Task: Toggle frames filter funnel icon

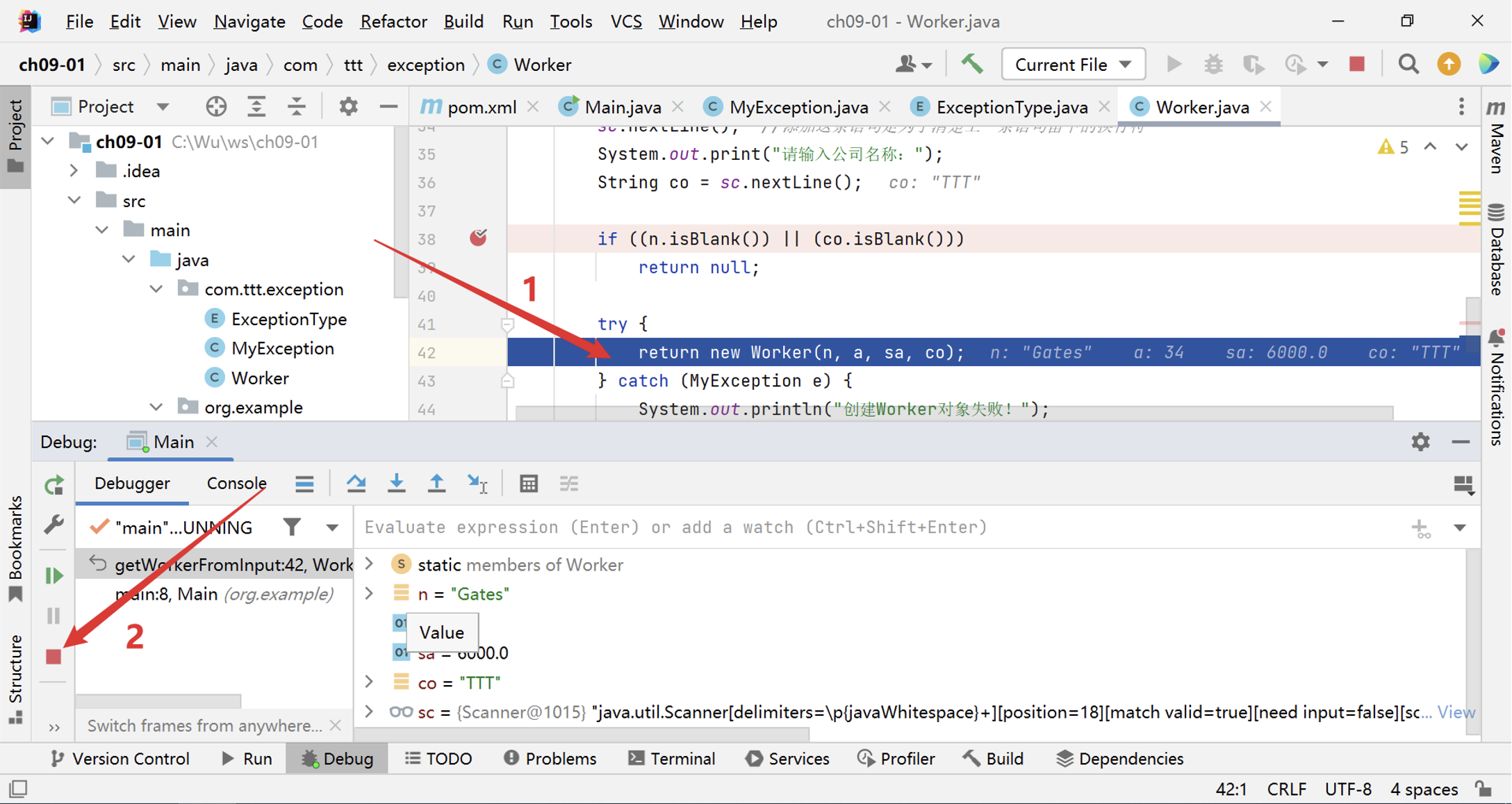Action: click(292, 527)
